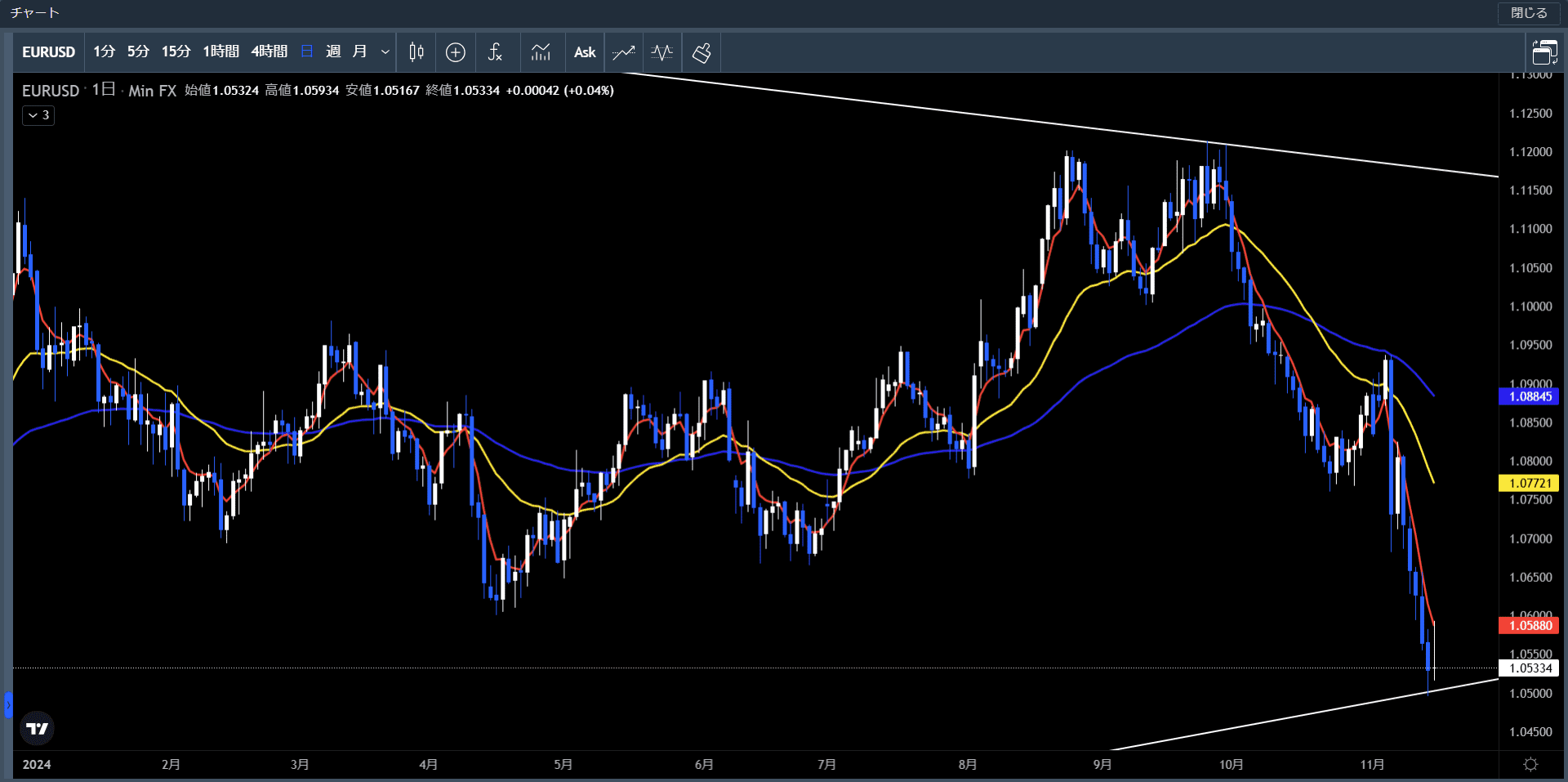
Task: Switch to the 4時間 timeframe
Action: [x=269, y=52]
